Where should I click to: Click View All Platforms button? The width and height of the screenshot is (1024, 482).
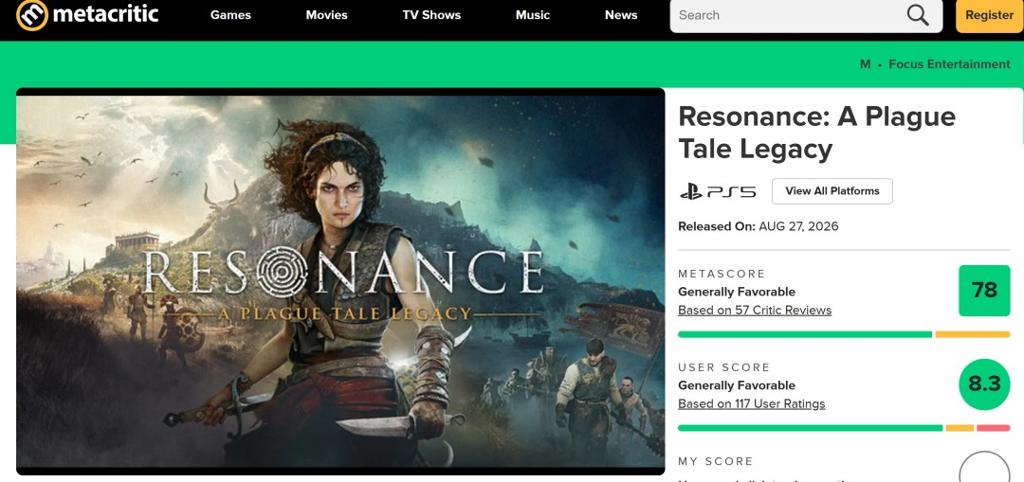click(x=832, y=191)
